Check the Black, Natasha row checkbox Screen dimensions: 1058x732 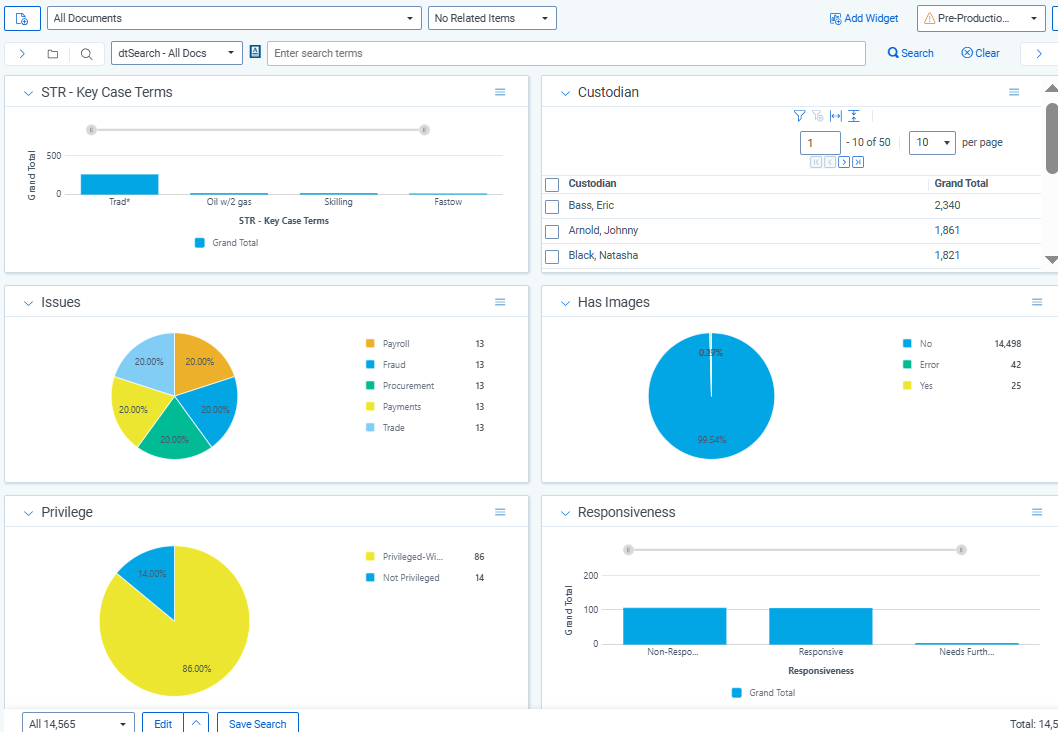click(552, 256)
